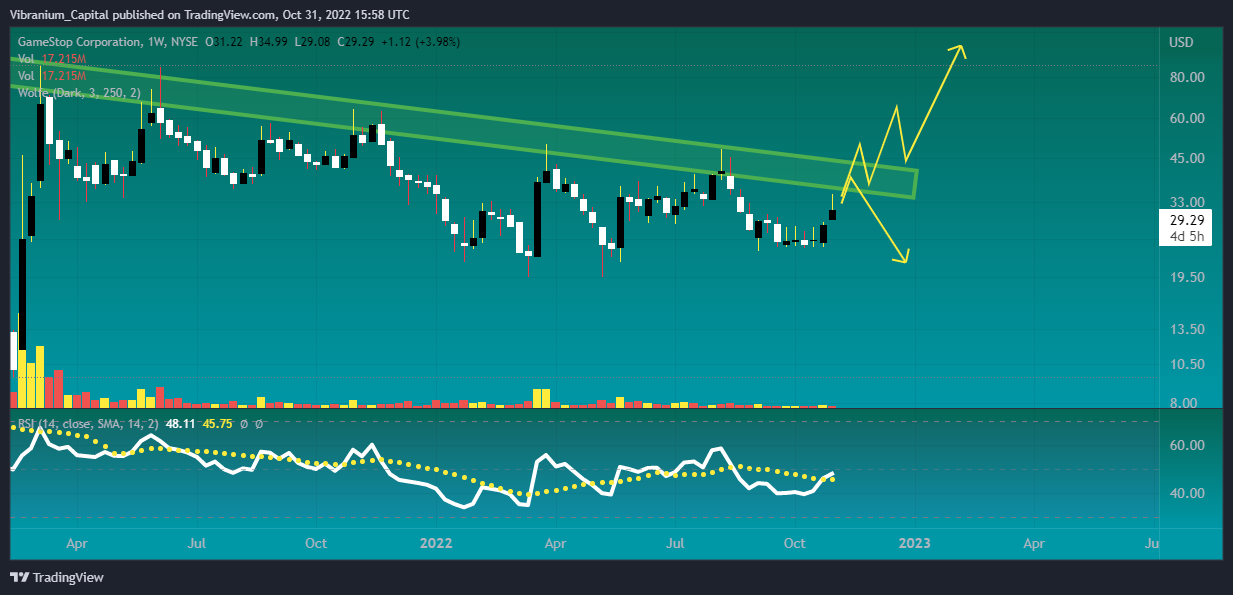Click the high value H34.99
The image size is (1233, 595).
(x=270, y=42)
